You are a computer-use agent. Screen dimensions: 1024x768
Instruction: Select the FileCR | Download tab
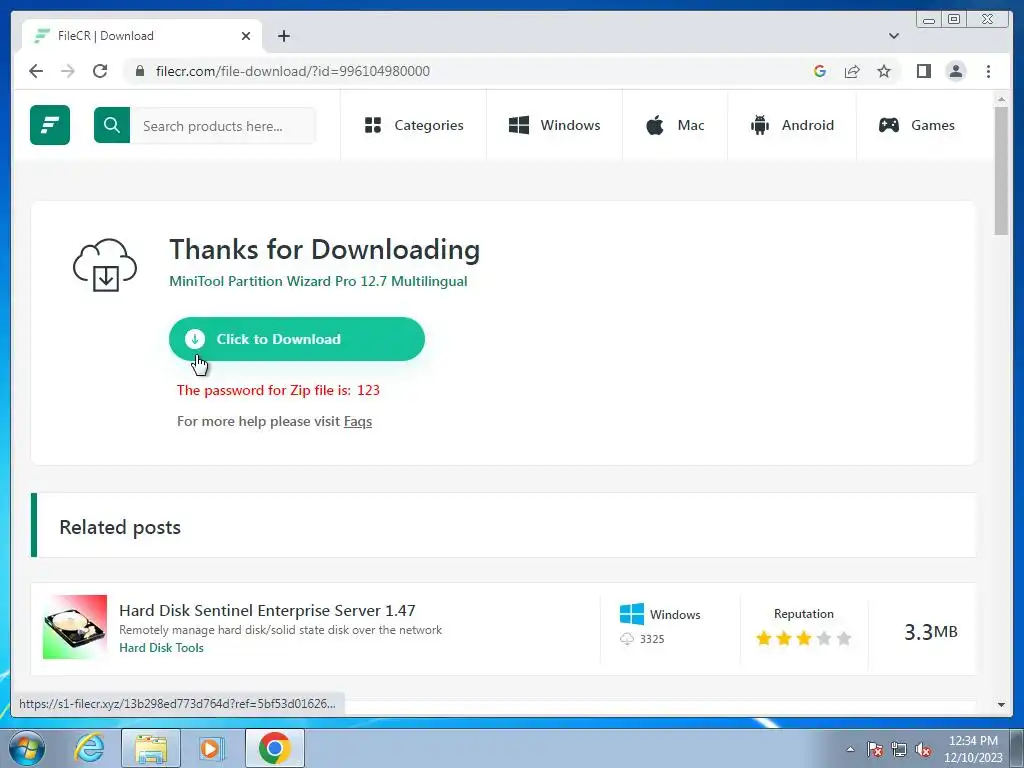142,36
